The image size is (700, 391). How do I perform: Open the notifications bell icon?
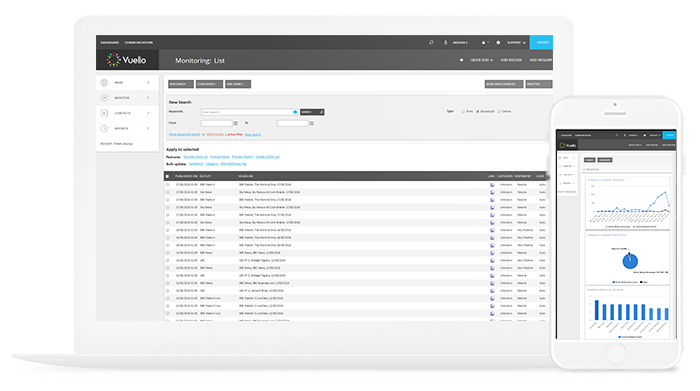pyautogui.click(x=483, y=42)
